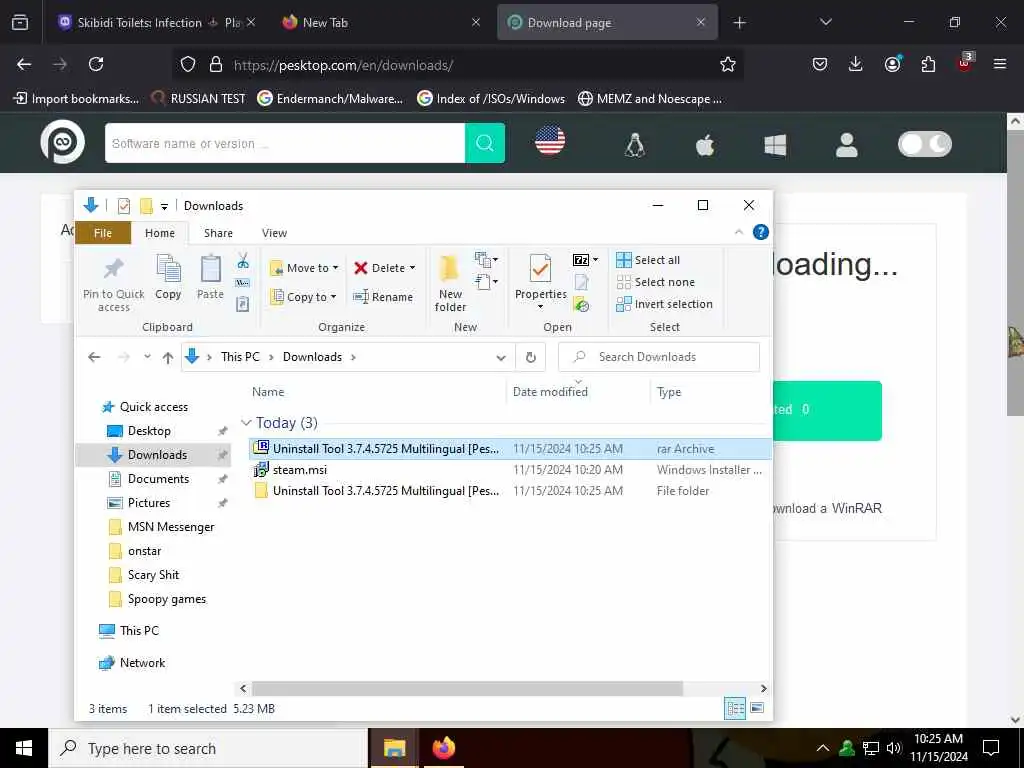
Task: Open Spoopy games in sidebar
Action: coord(167,599)
